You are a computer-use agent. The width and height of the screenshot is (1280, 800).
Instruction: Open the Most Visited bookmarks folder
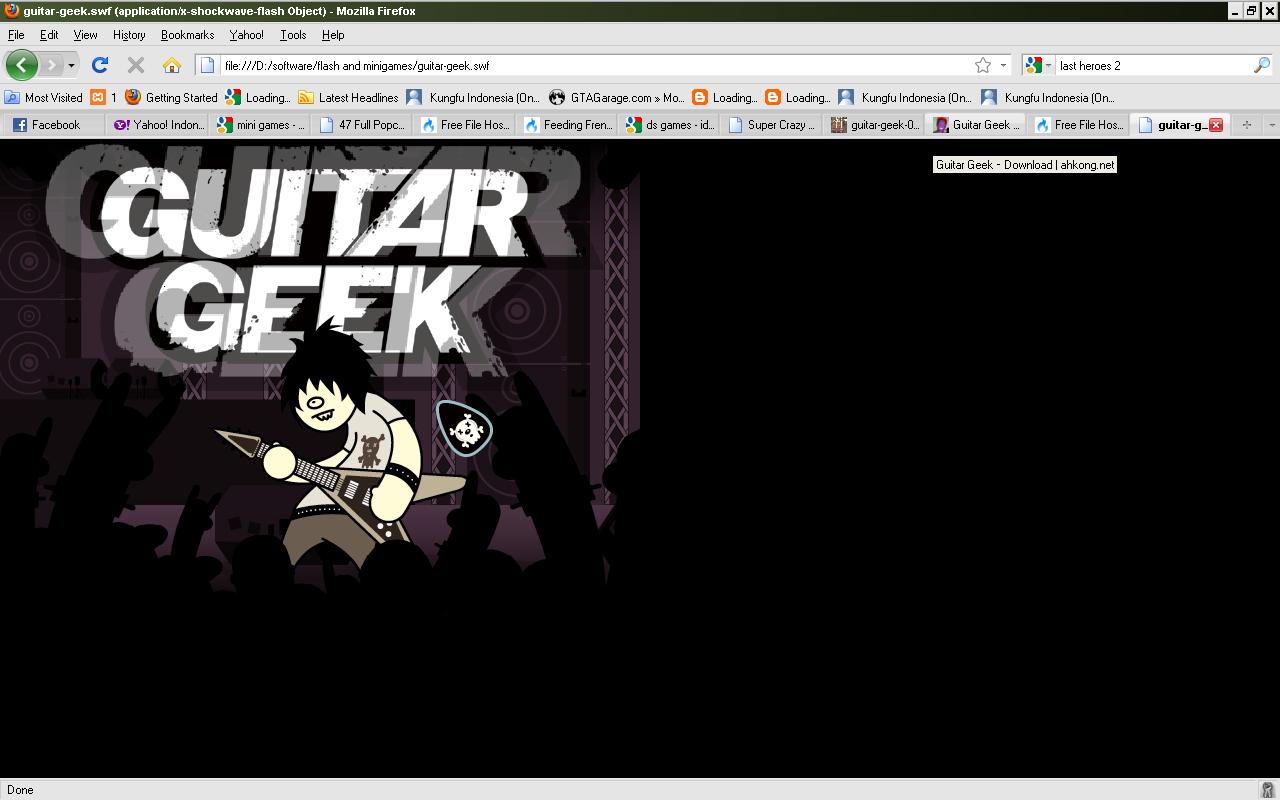[x=44, y=97]
